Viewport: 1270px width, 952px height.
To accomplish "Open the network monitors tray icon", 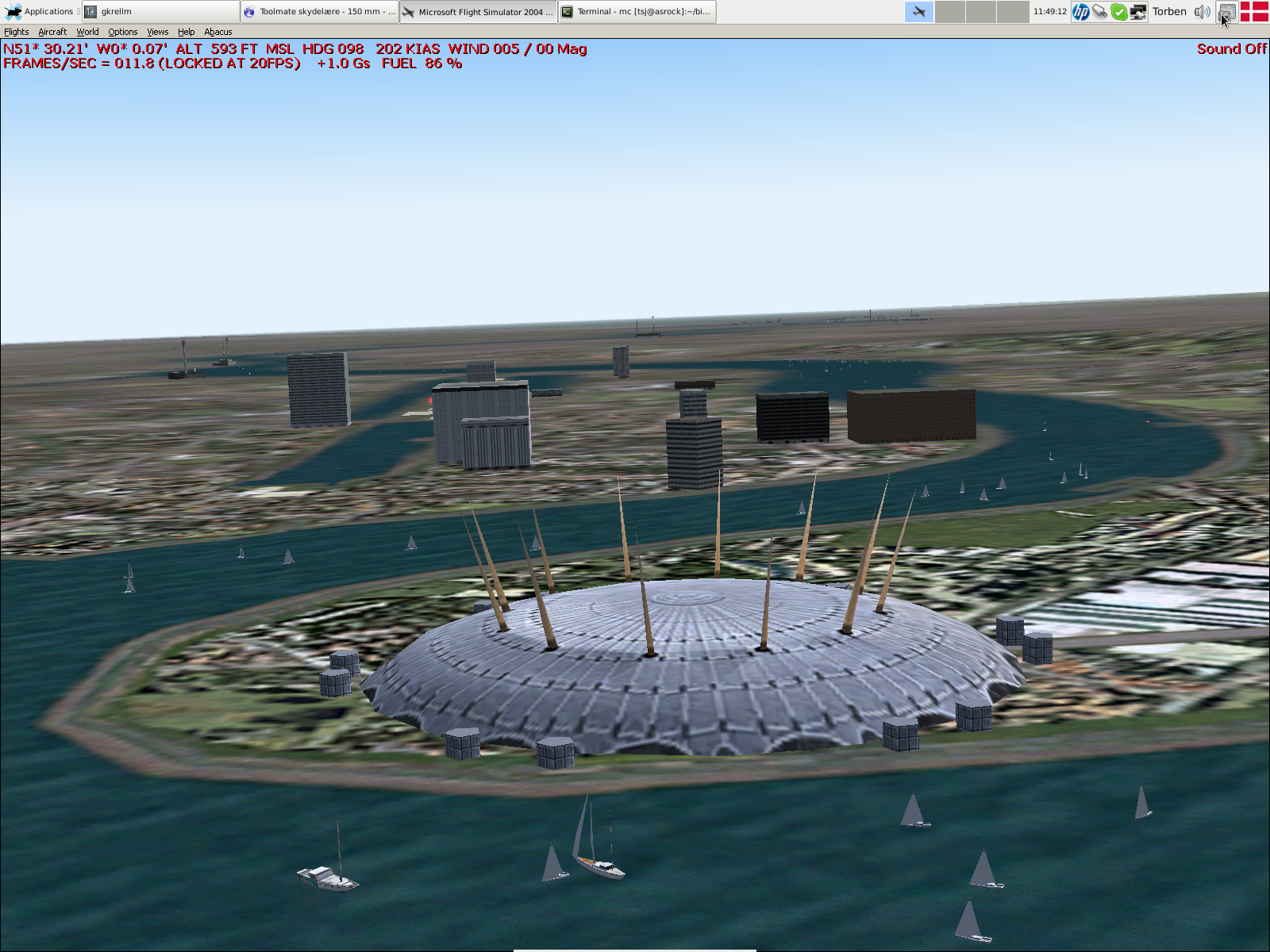I will tap(1137, 12).
